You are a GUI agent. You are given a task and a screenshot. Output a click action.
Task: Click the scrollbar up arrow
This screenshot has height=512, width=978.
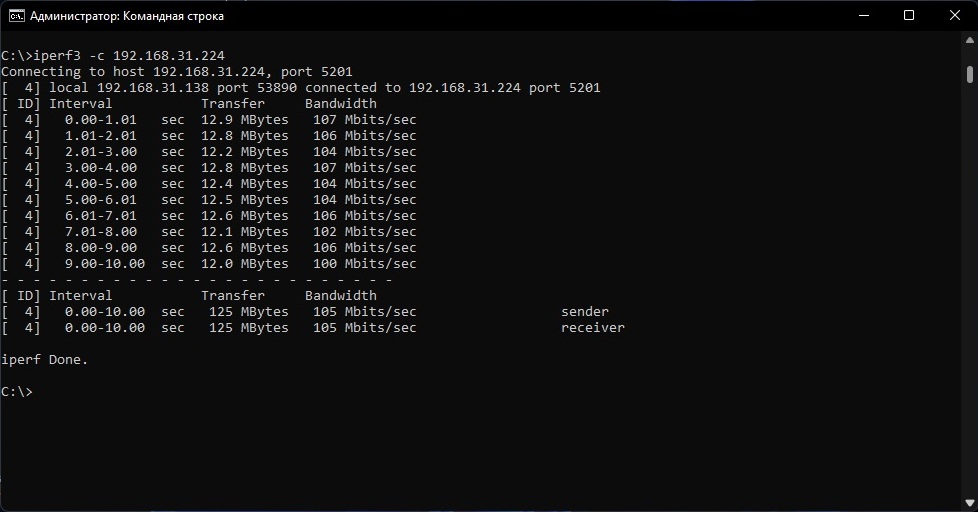[x=970, y=42]
